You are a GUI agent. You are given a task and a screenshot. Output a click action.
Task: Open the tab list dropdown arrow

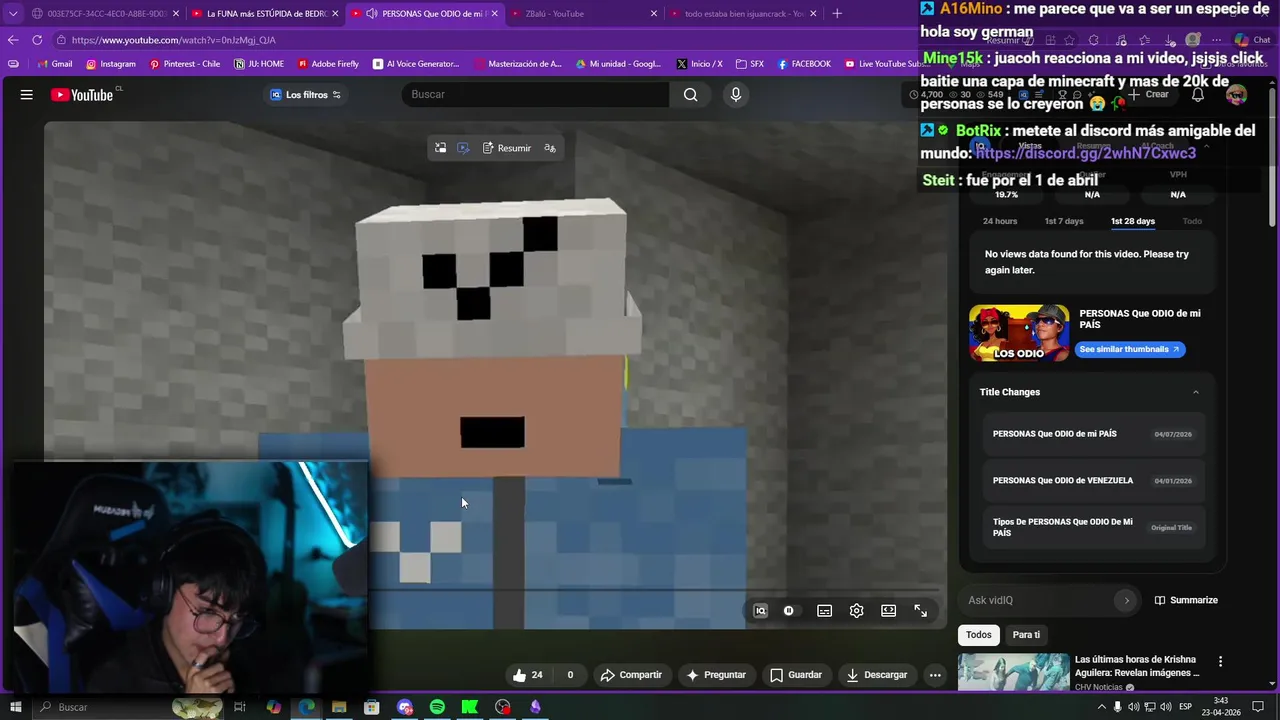pos(13,13)
